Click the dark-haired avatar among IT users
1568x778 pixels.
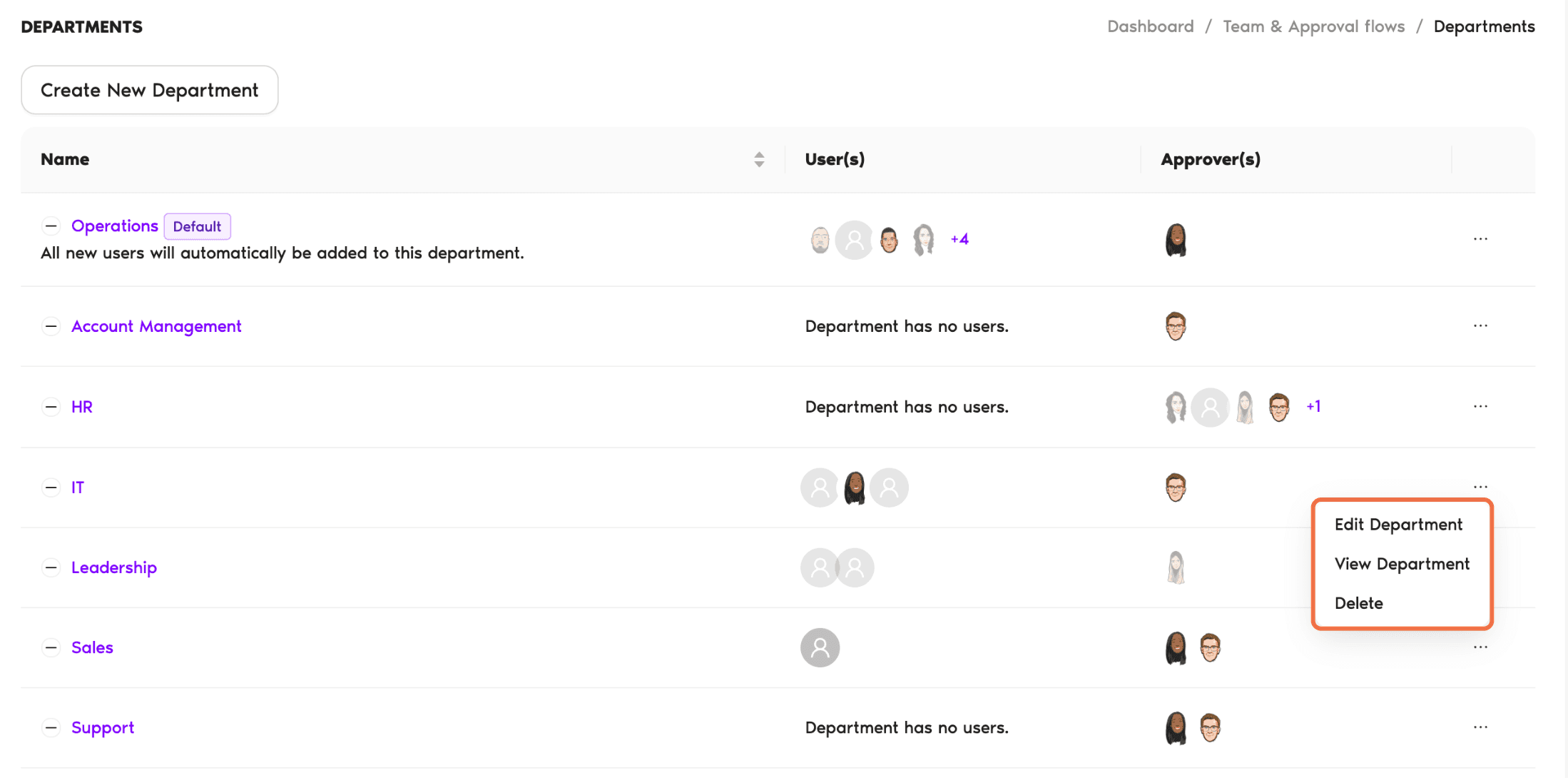pos(855,488)
